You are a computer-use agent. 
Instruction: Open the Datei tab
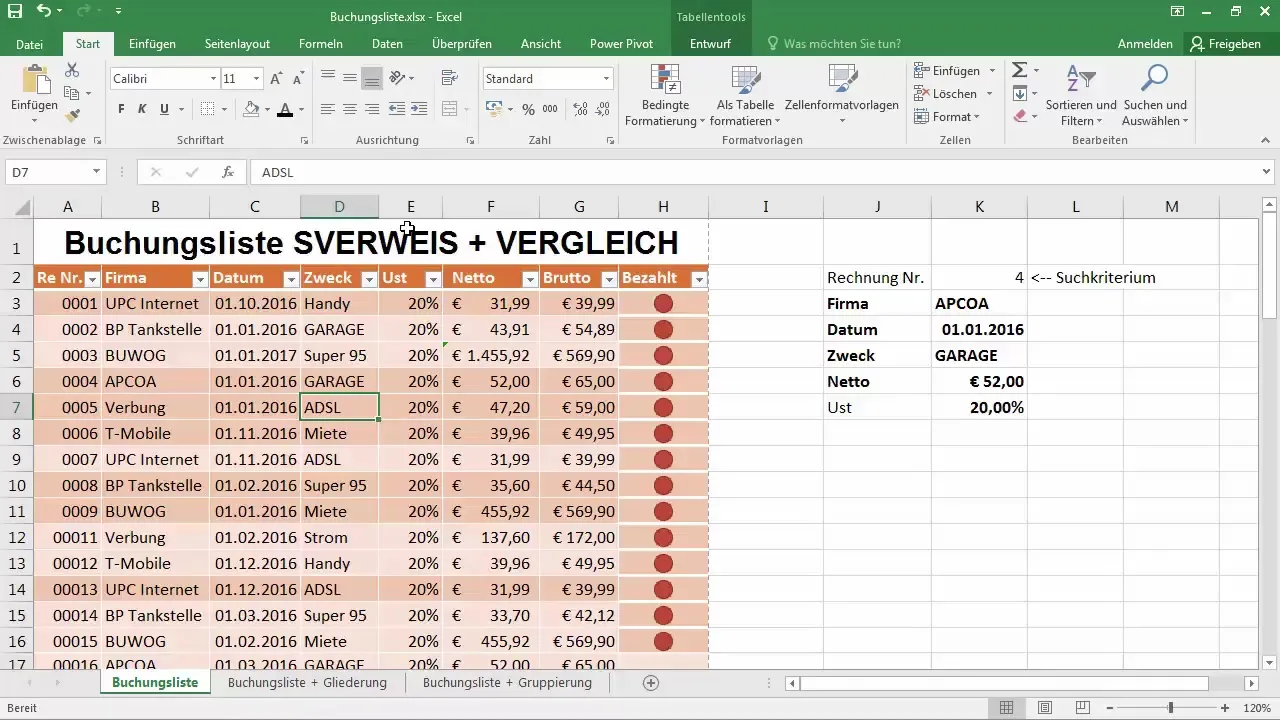pyautogui.click(x=30, y=44)
